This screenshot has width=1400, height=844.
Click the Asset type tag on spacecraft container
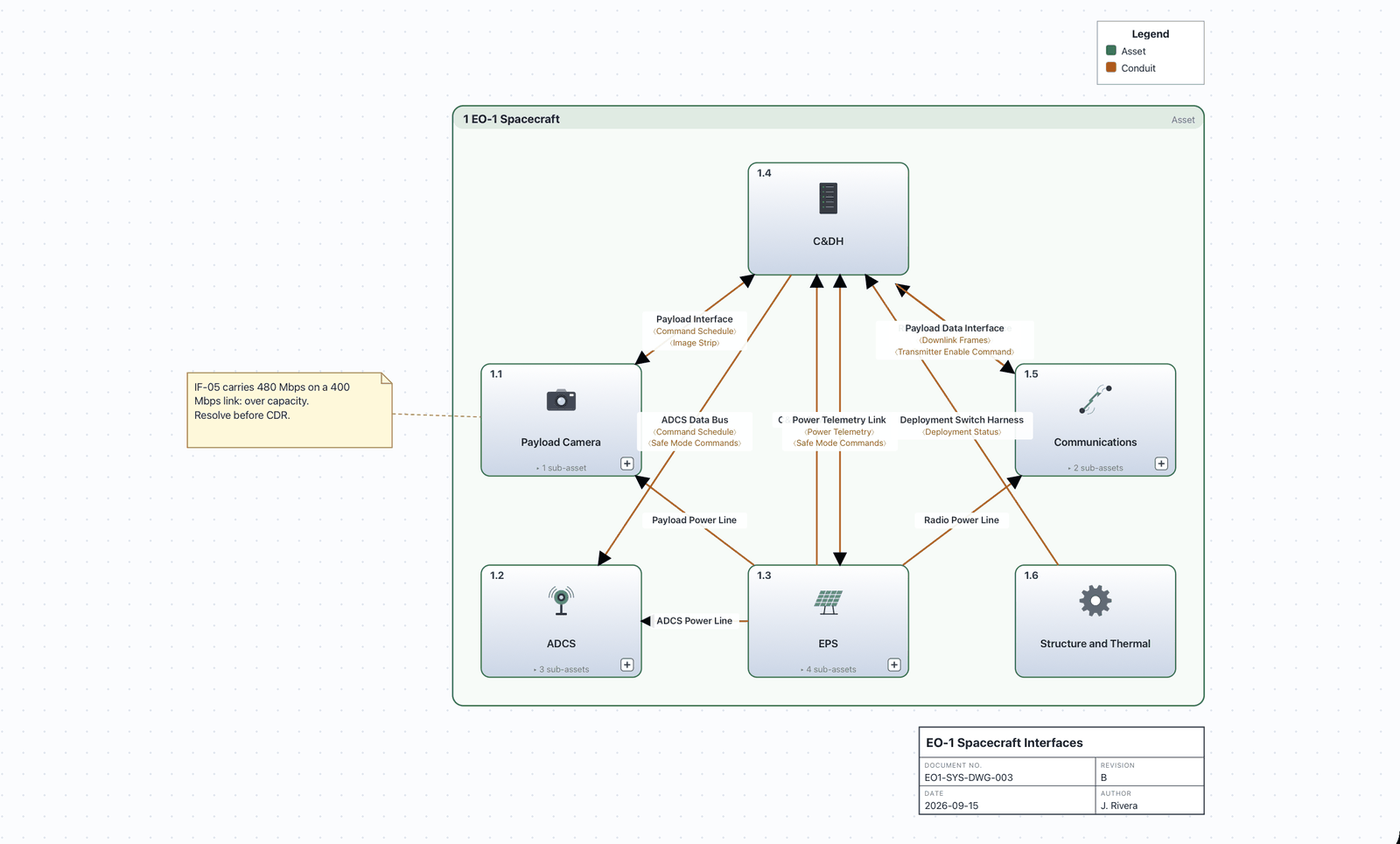1183,120
